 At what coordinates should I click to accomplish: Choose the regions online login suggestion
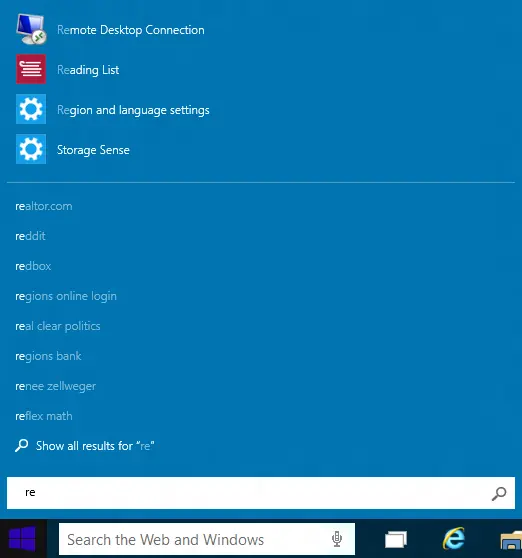[66, 296]
